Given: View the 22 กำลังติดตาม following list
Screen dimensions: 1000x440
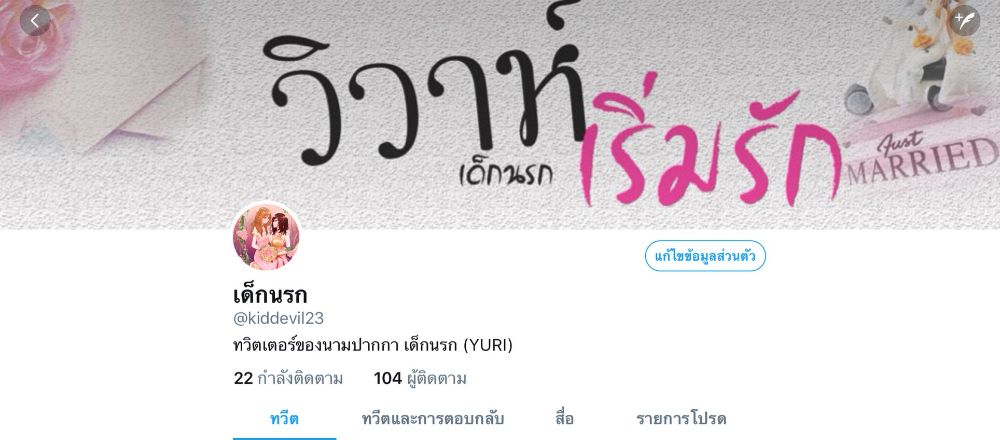Looking at the screenshot, I should (288, 379).
